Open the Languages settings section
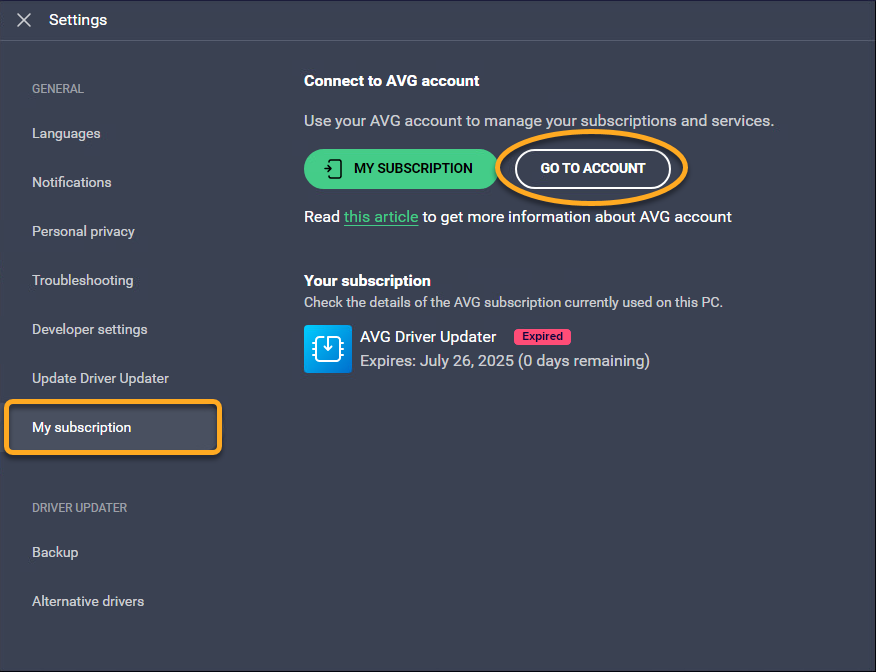Screen dimensions: 876x672 pos(66,134)
